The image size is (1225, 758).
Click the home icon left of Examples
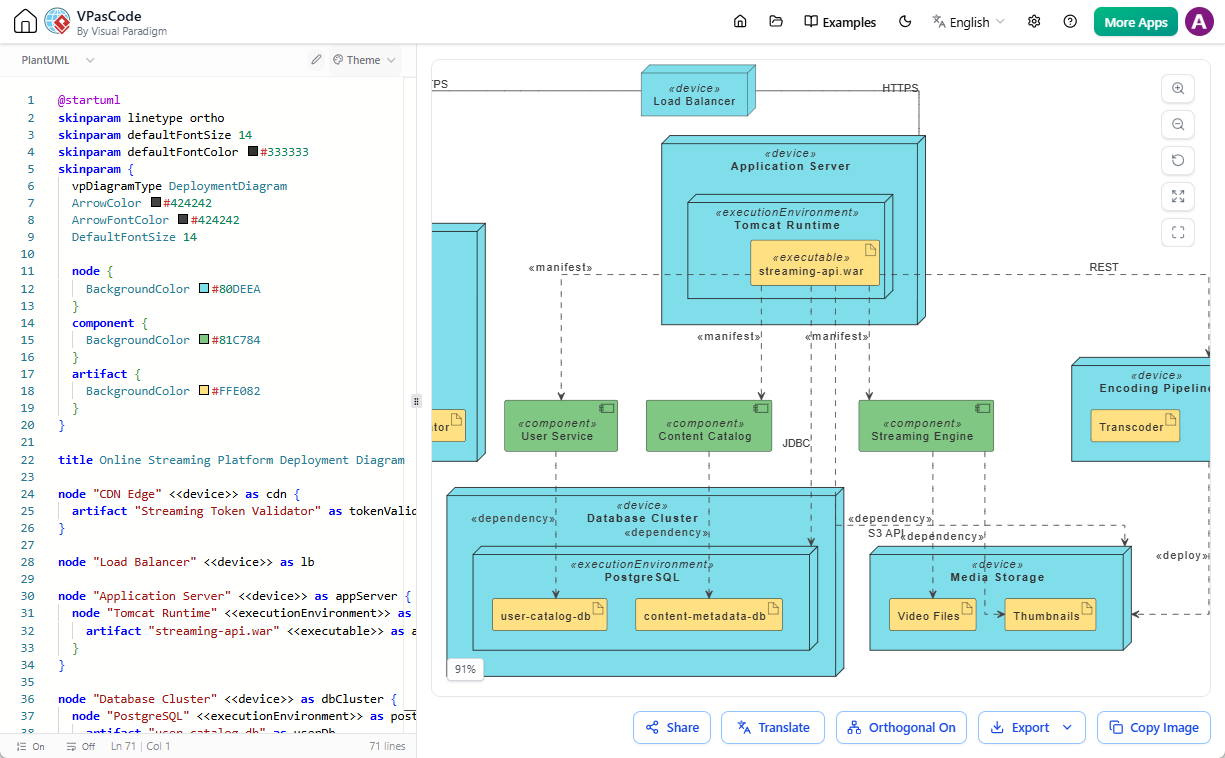740,22
